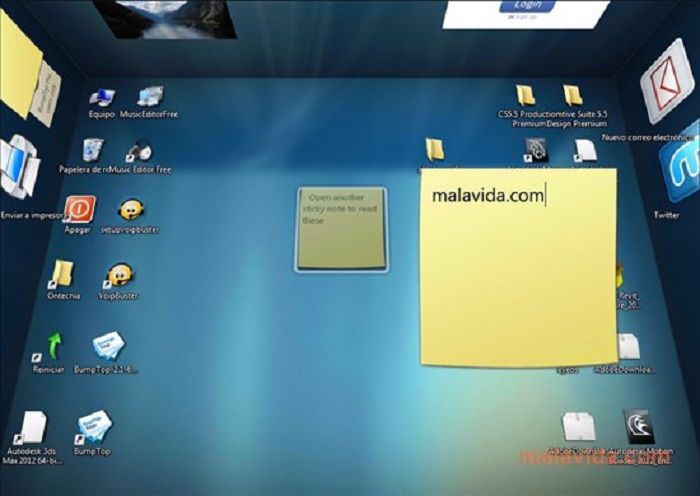Viewport: 700px width, 496px height.
Task: Open the MusicEditorFree installer icon
Action: tap(150, 96)
